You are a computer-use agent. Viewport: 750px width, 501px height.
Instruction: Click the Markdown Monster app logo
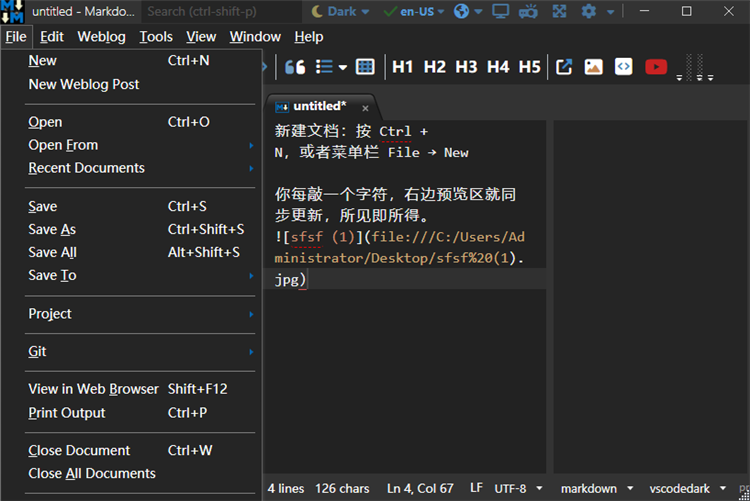click(x=12, y=11)
